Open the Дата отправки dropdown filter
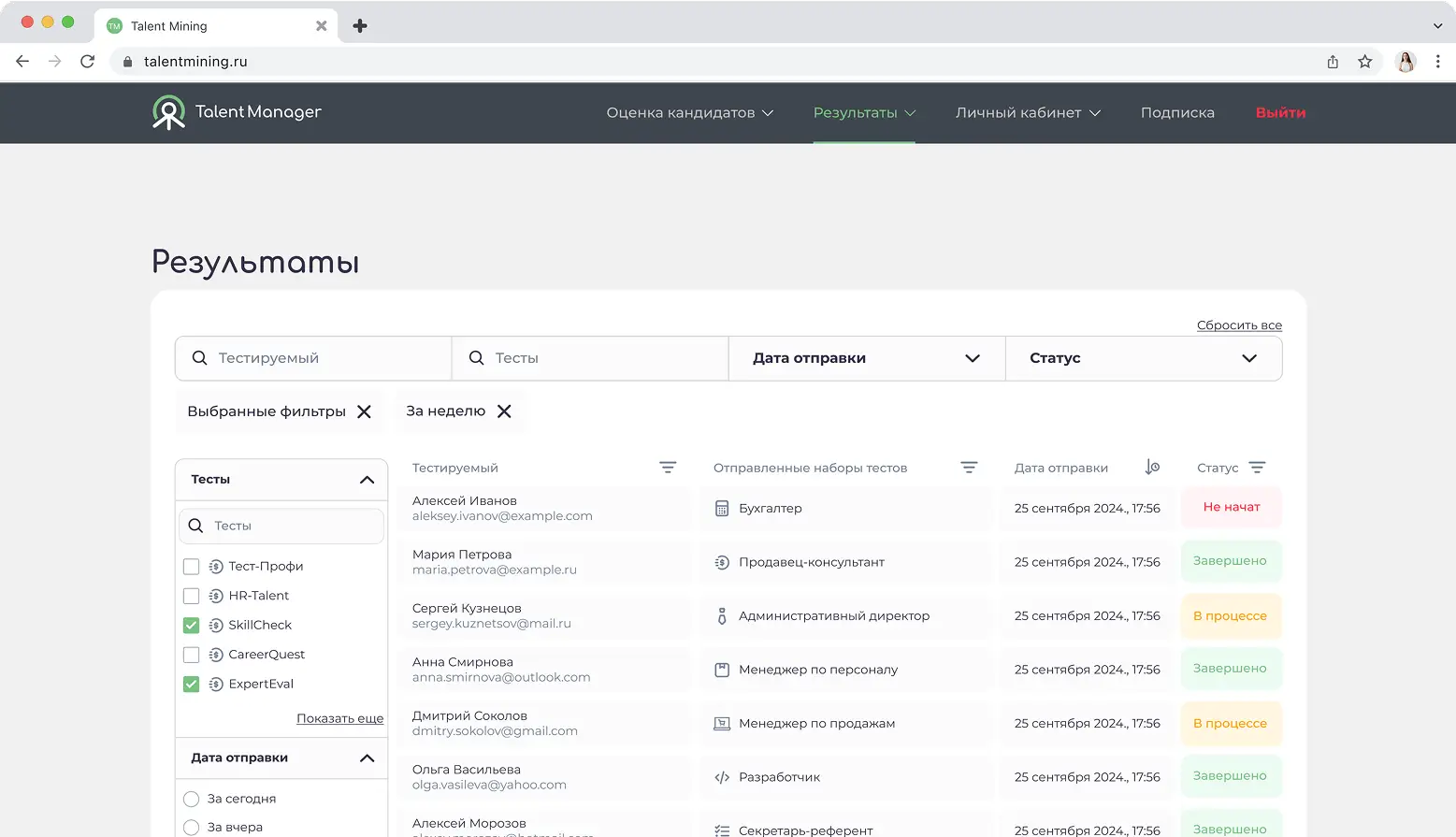This screenshot has height=837, width=1456. pyautogui.click(x=867, y=358)
